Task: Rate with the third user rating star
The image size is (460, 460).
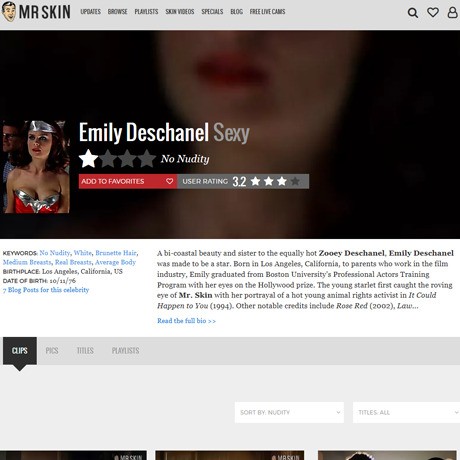Action: pyautogui.click(x=282, y=181)
